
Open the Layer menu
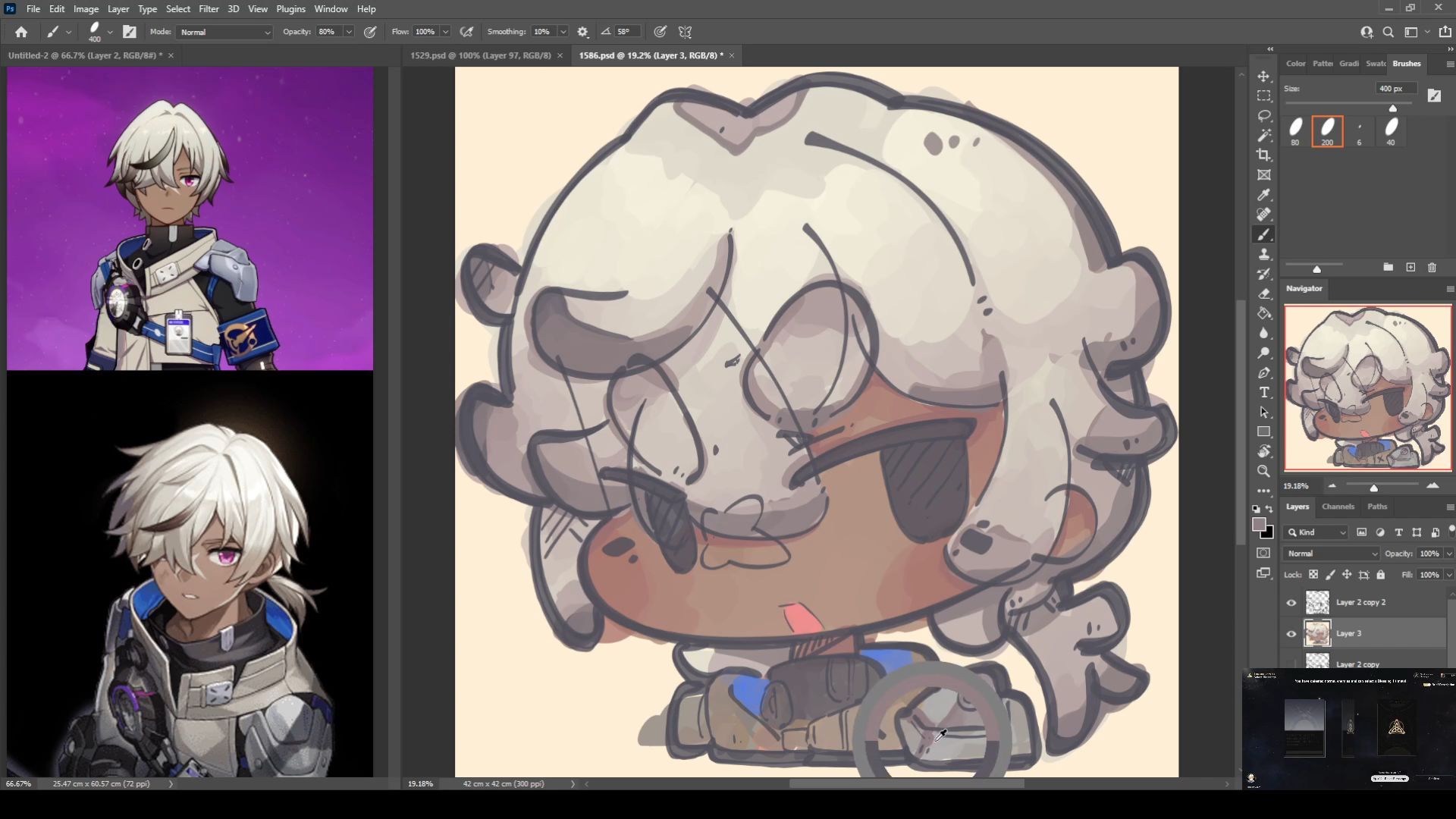click(118, 9)
